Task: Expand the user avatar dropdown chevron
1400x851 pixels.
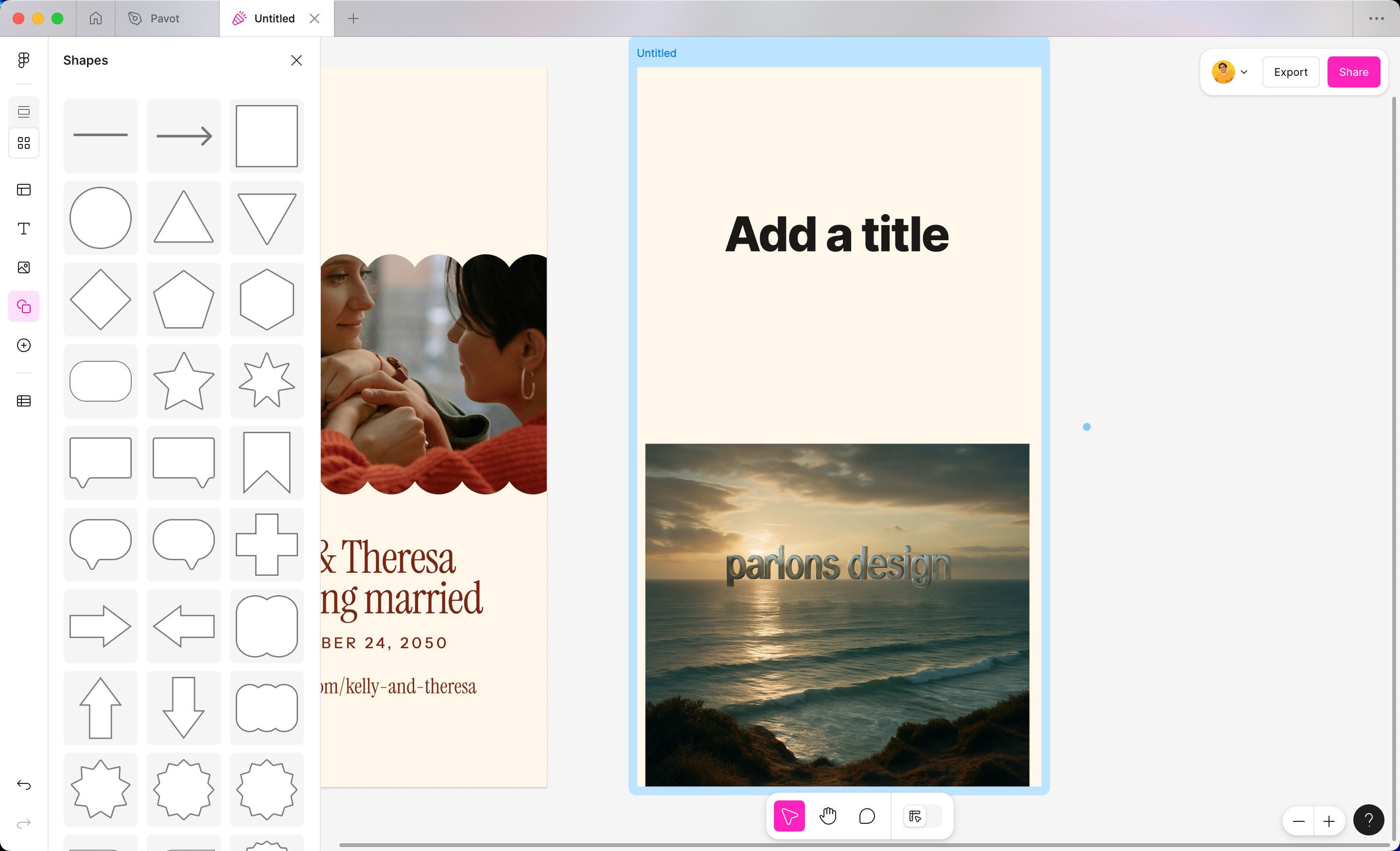Action: click(x=1244, y=72)
